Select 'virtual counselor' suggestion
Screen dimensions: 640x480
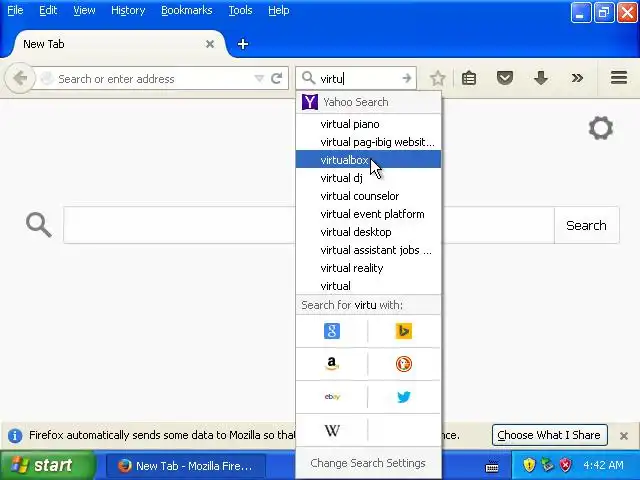[x=368, y=196]
